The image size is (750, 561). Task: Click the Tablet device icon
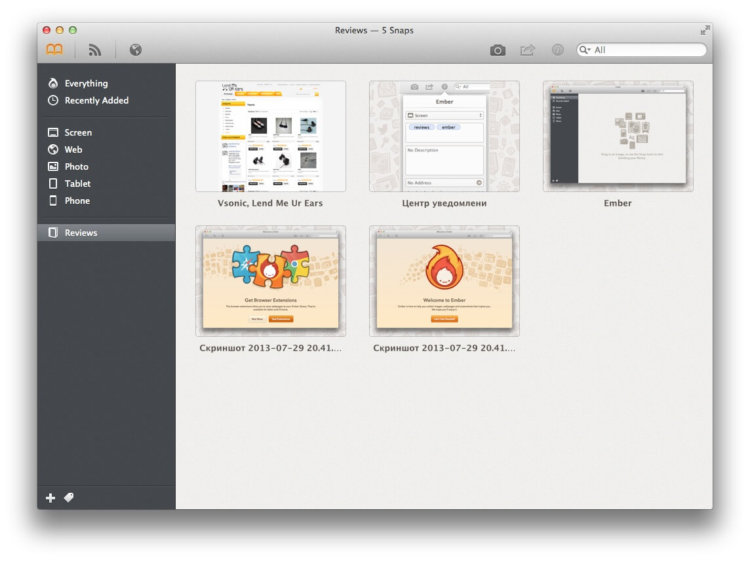(x=53, y=184)
